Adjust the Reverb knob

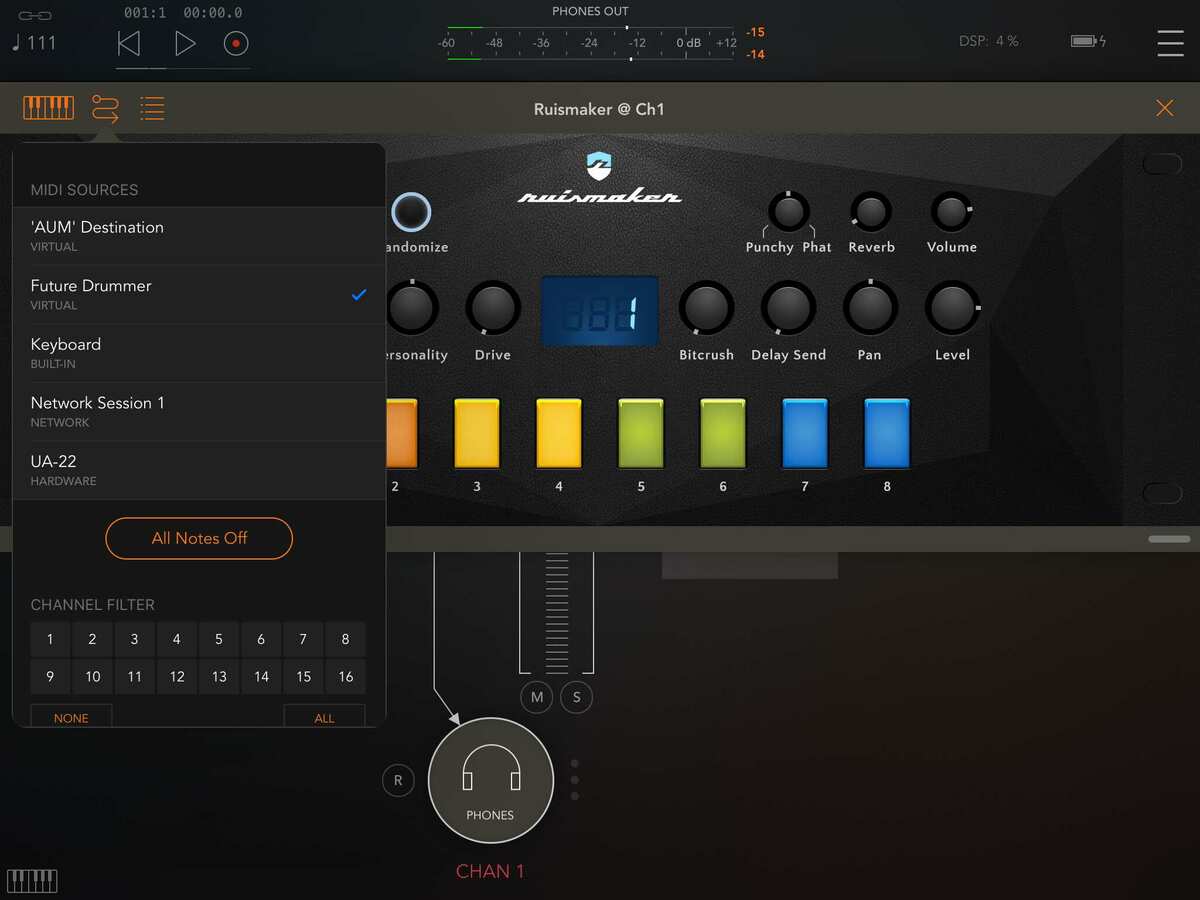click(871, 212)
